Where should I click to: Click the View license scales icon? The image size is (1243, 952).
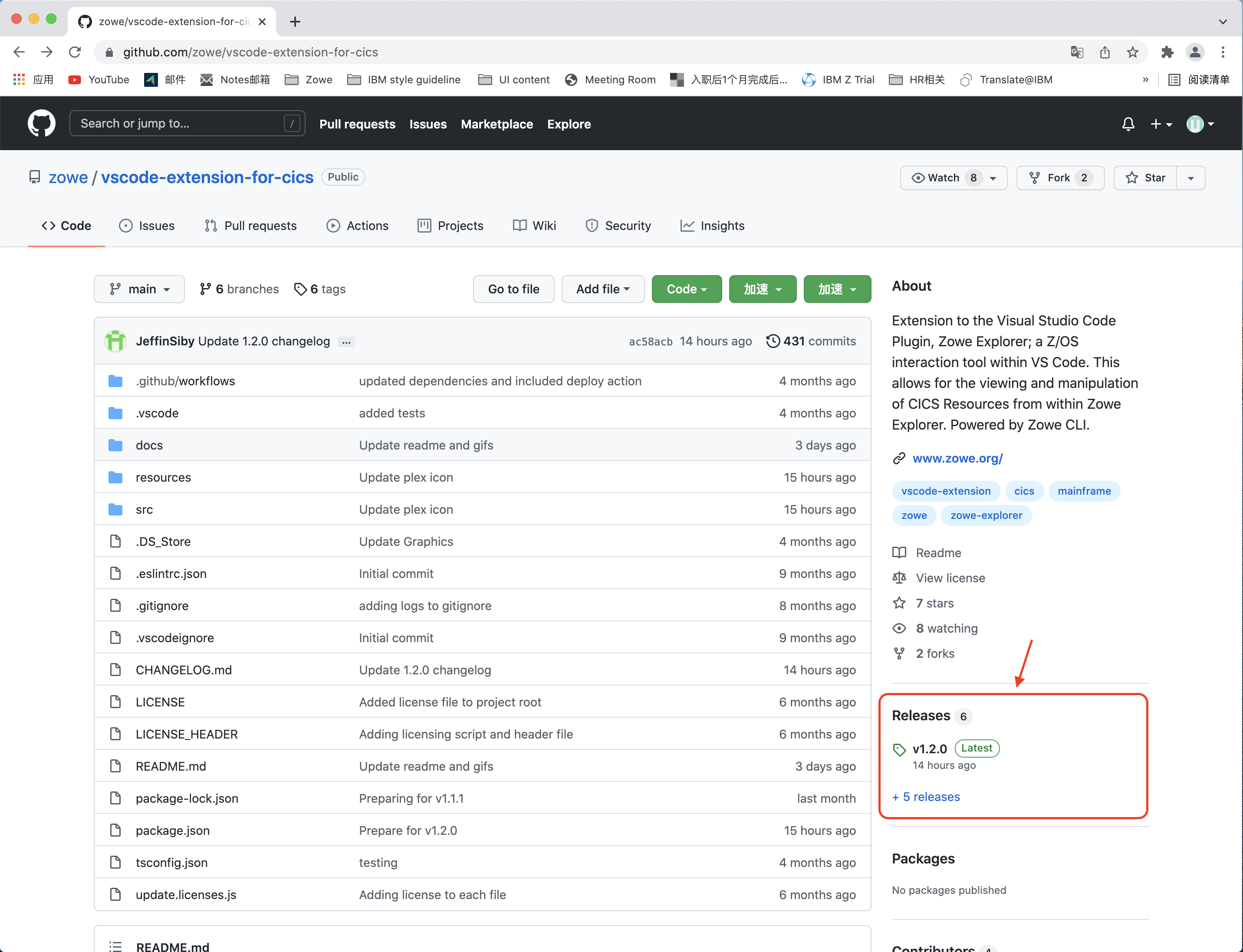(x=900, y=578)
